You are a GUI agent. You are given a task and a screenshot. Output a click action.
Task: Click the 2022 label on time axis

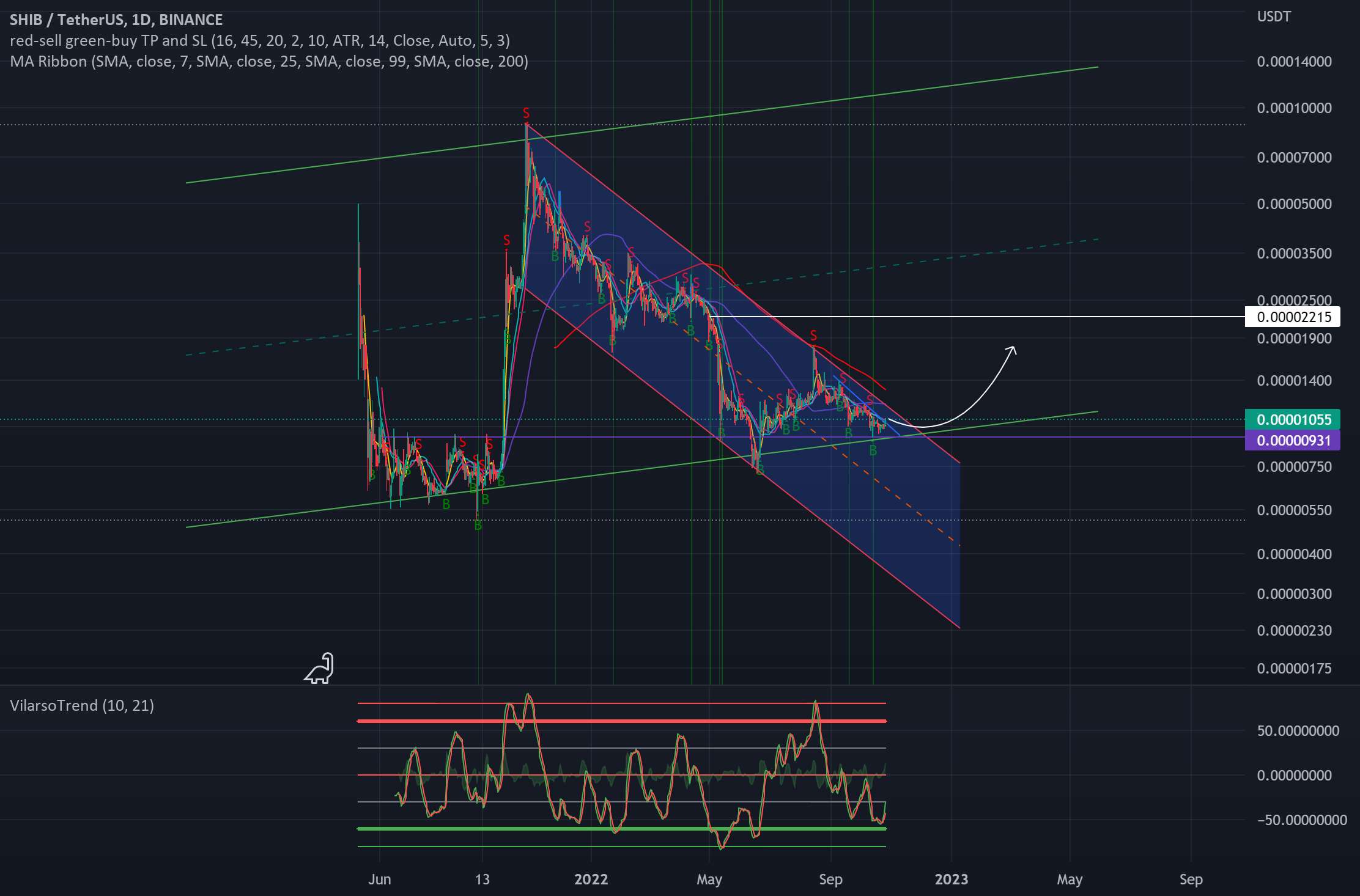(591, 879)
